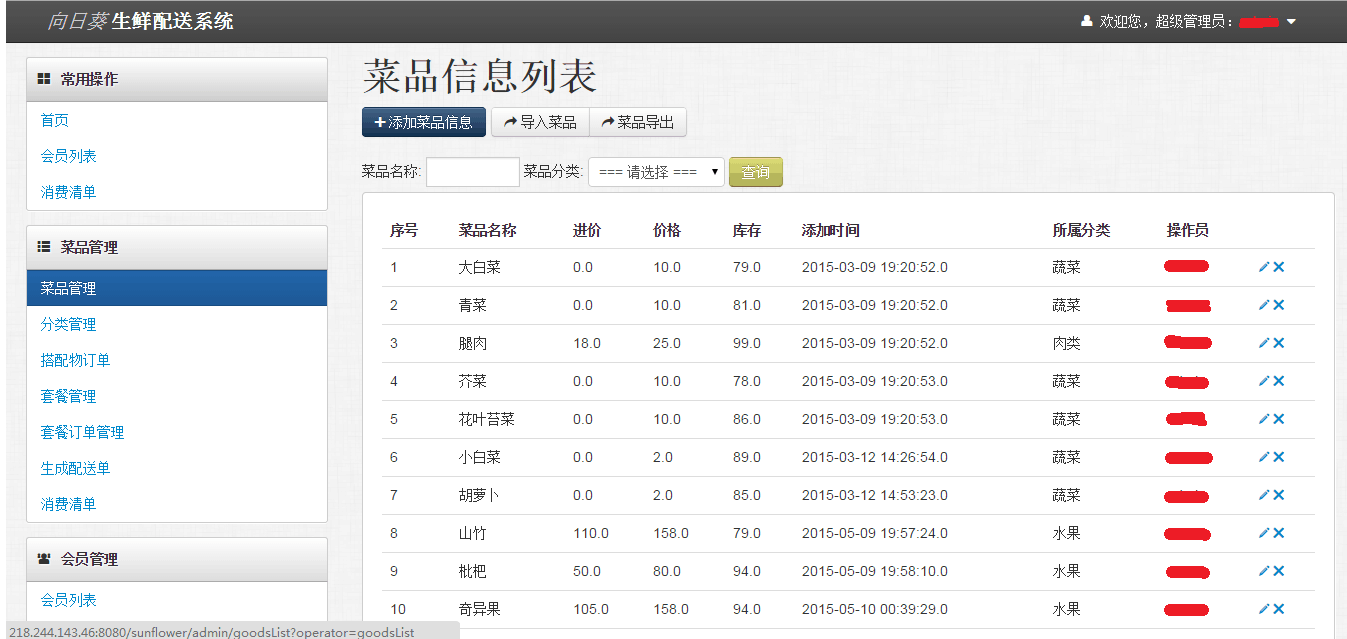Click the 菜品导出 export button

coord(638,122)
